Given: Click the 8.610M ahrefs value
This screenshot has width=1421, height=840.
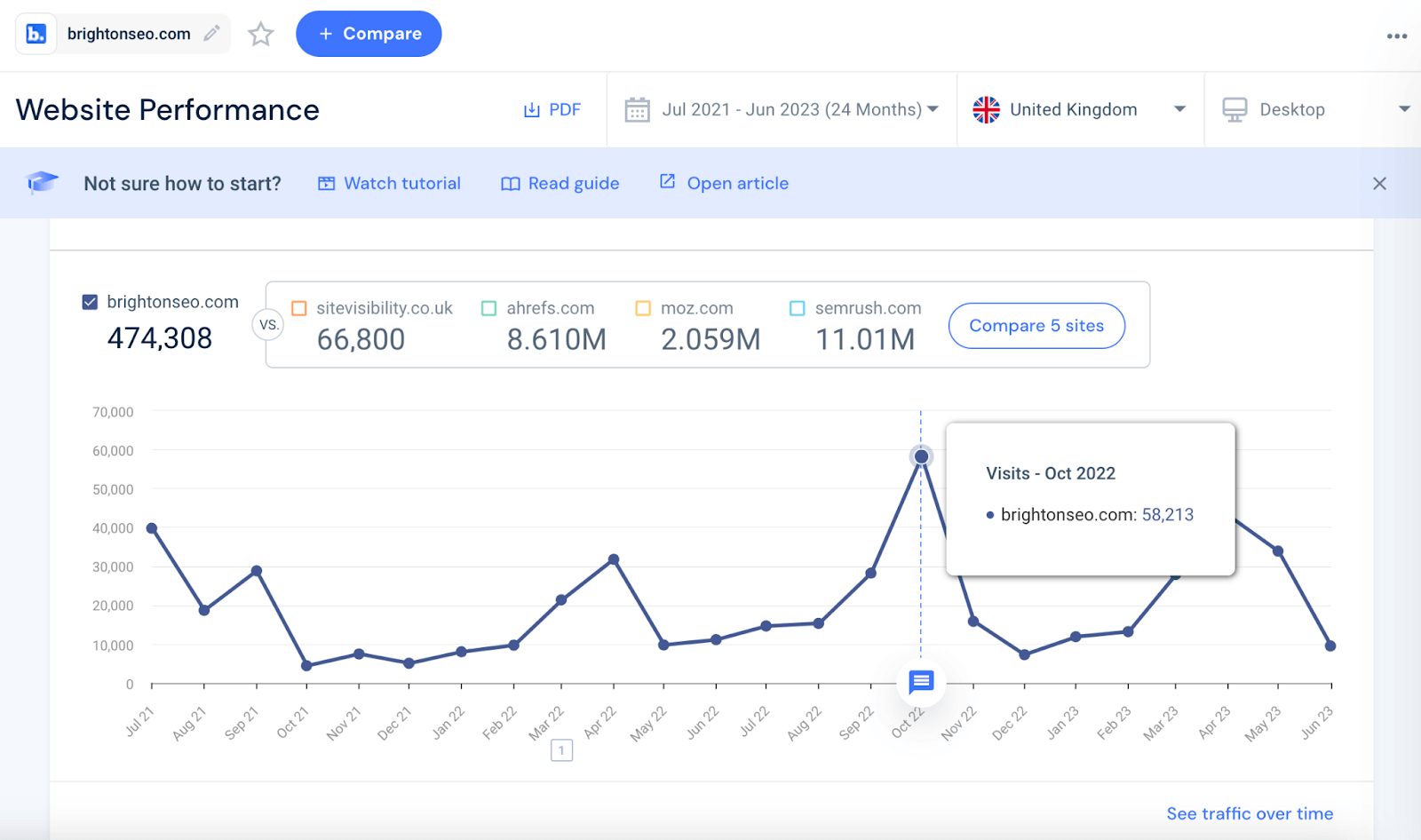Looking at the screenshot, I should pyautogui.click(x=557, y=339).
